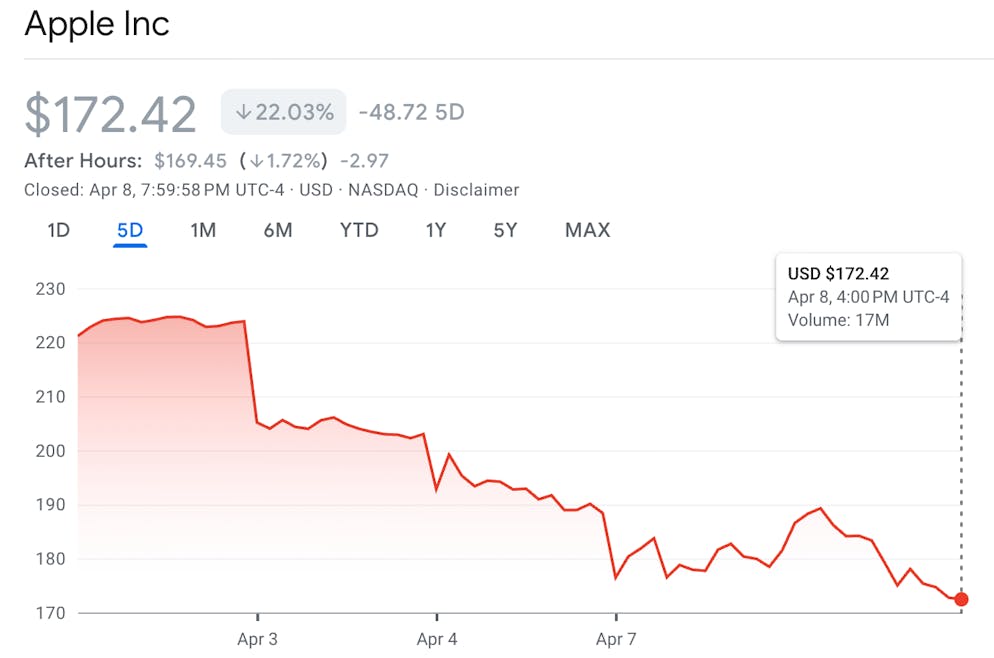Show the MAX chart range

pos(587,230)
